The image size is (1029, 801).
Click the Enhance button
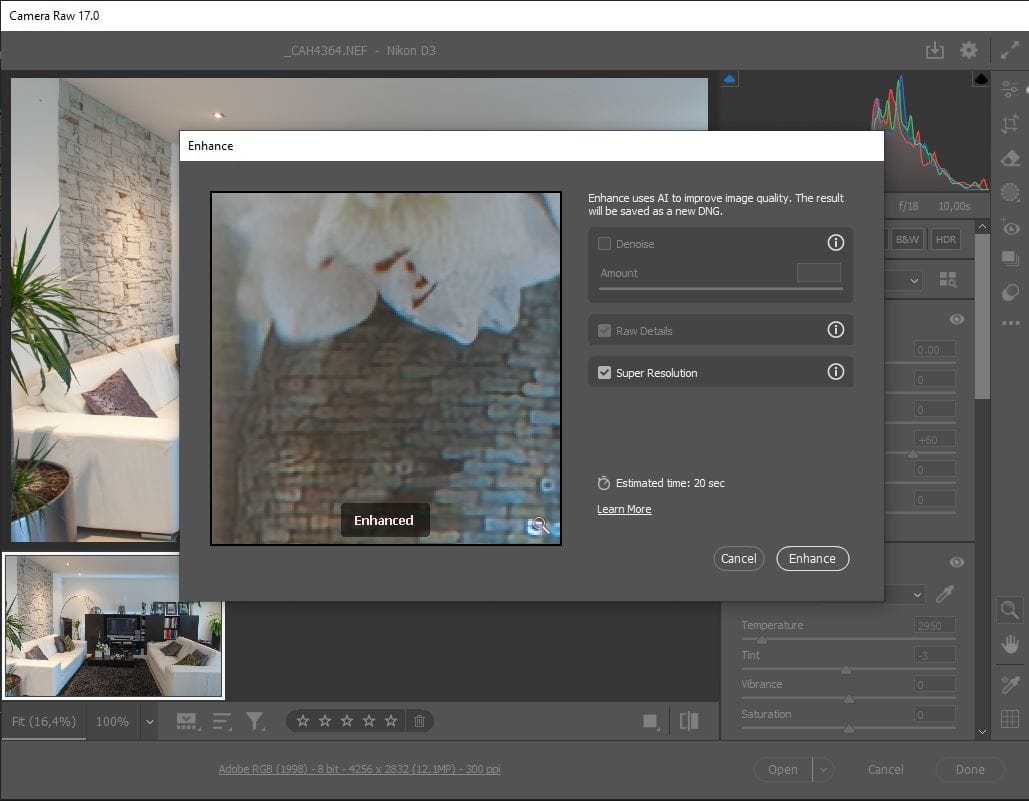tap(812, 558)
